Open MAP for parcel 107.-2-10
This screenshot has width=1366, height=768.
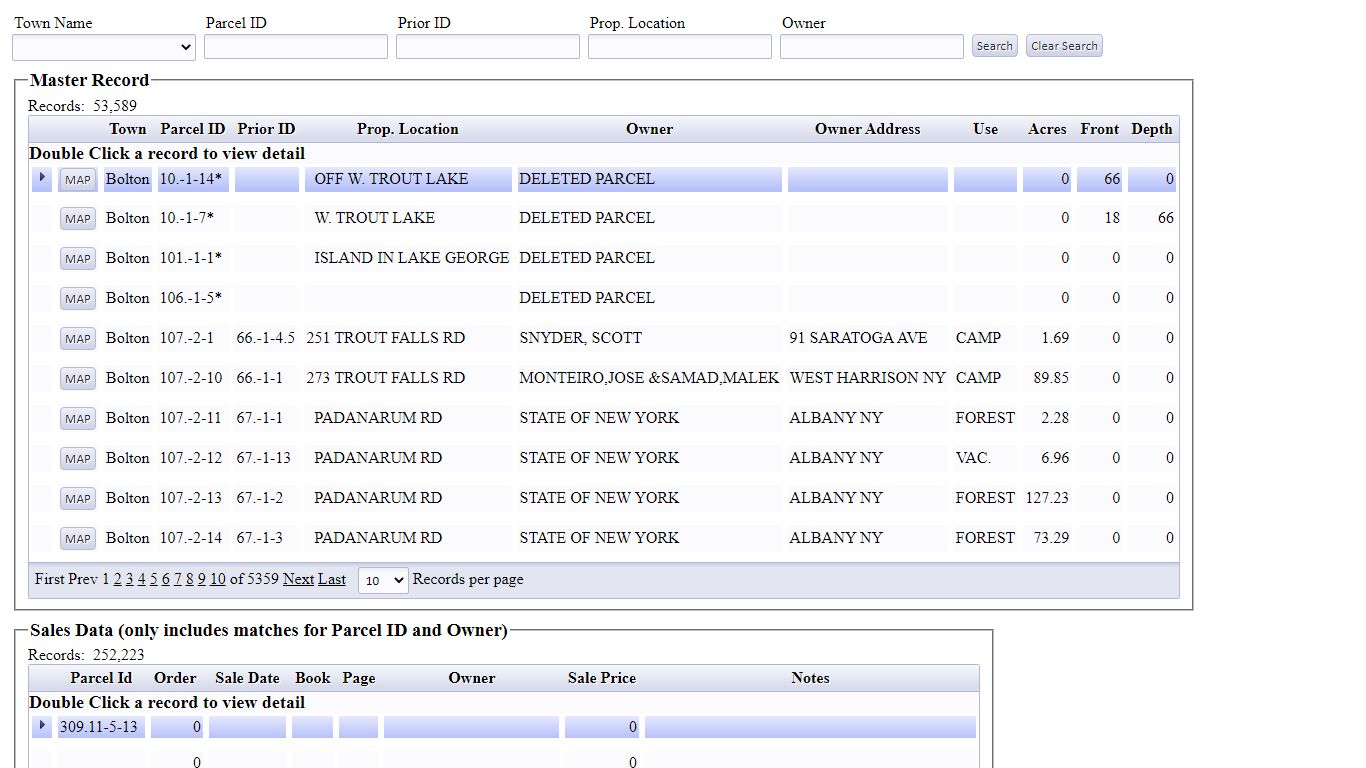78,379
